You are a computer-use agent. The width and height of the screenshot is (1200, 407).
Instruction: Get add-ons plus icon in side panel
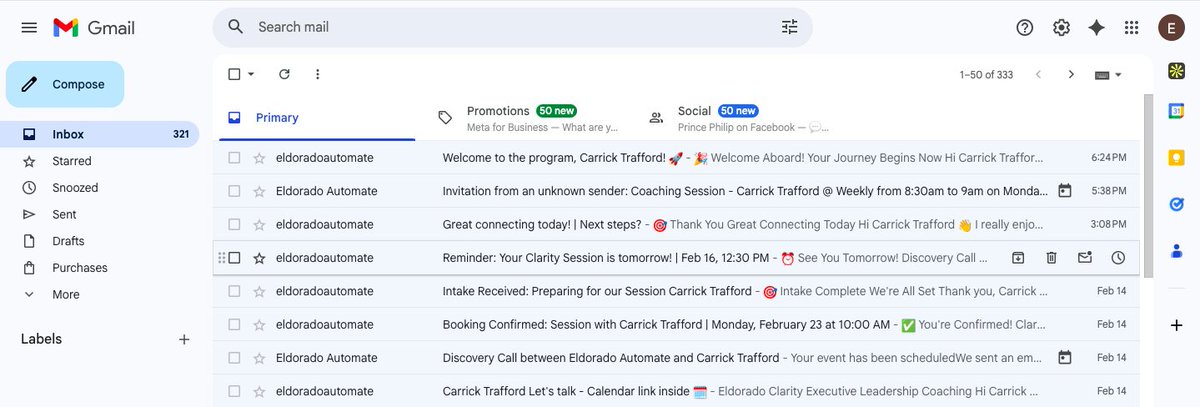coord(1177,325)
